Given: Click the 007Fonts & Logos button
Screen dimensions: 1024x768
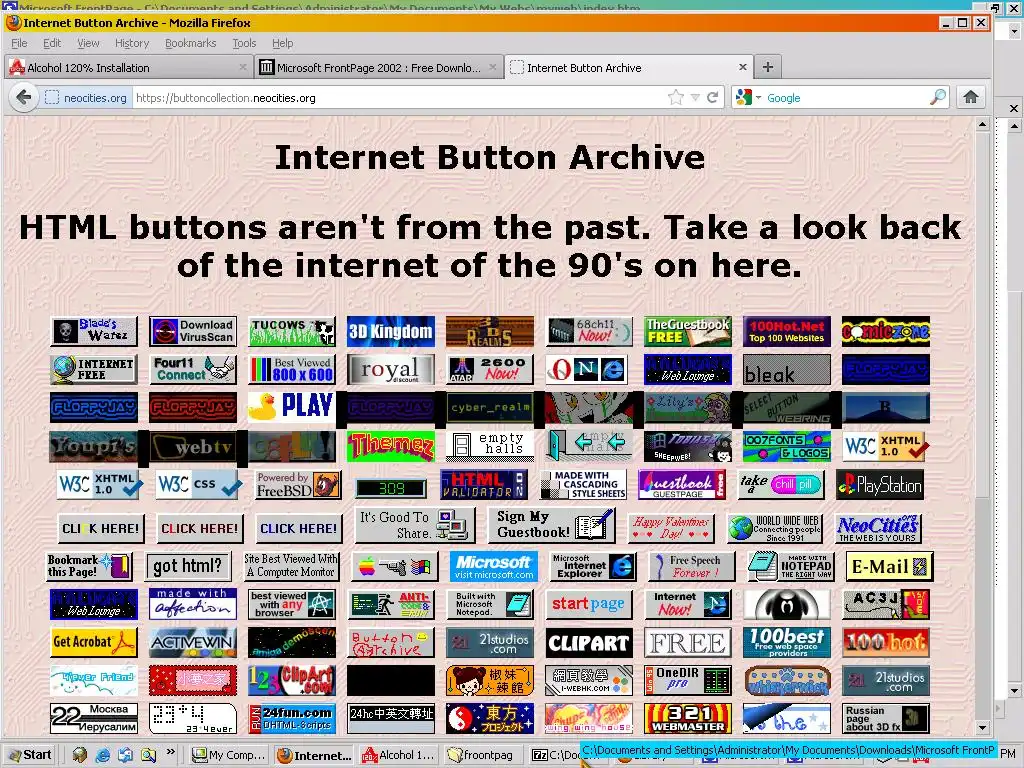Looking at the screenshot, I should tap(787, 446).
